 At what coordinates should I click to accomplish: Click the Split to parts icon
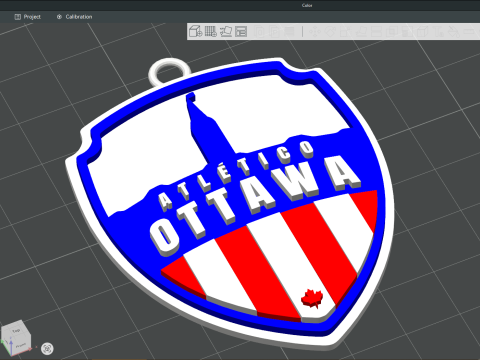pyautogui.click(x=275, y=31)
